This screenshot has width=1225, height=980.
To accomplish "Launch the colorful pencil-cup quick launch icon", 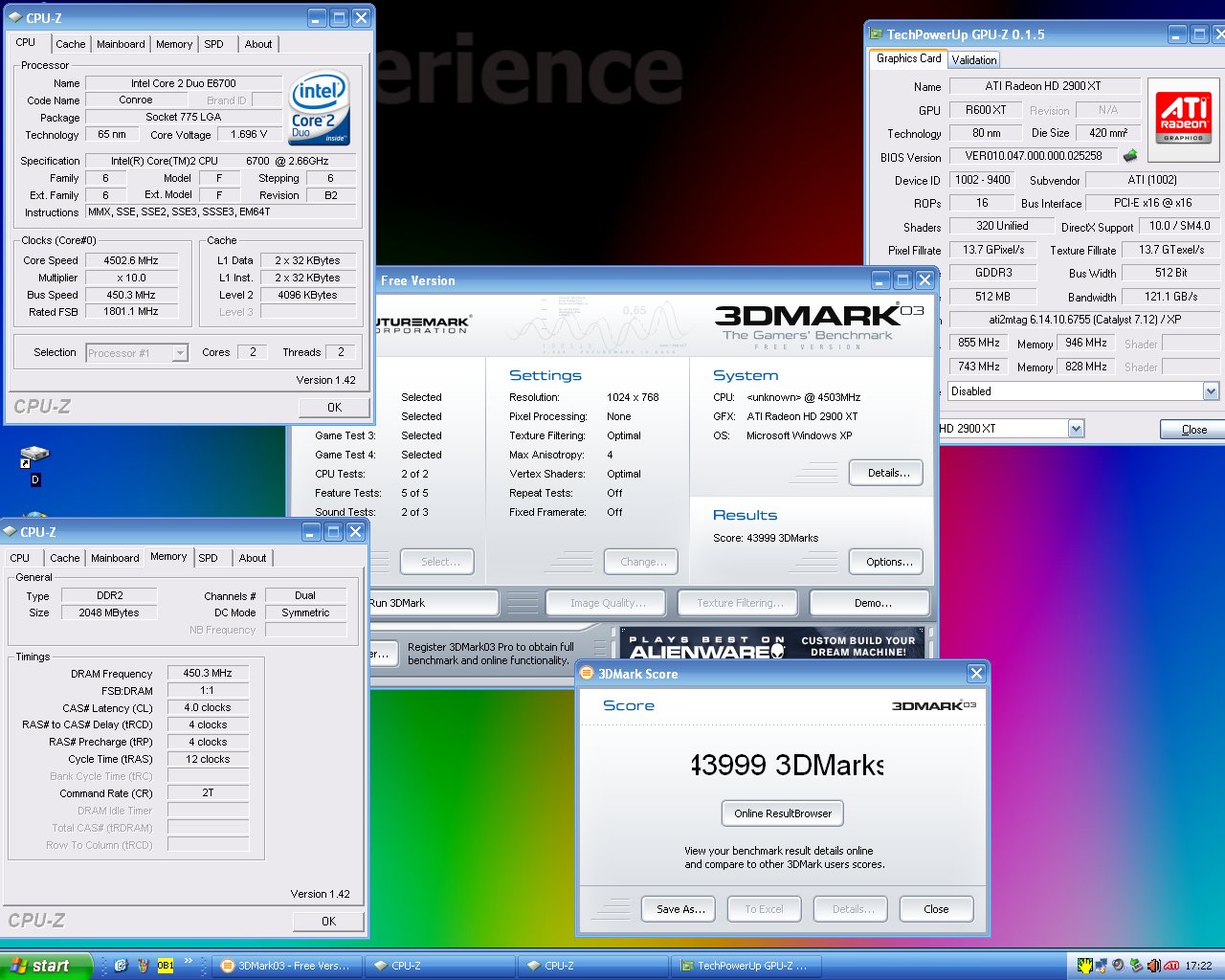I will (143, 966).
